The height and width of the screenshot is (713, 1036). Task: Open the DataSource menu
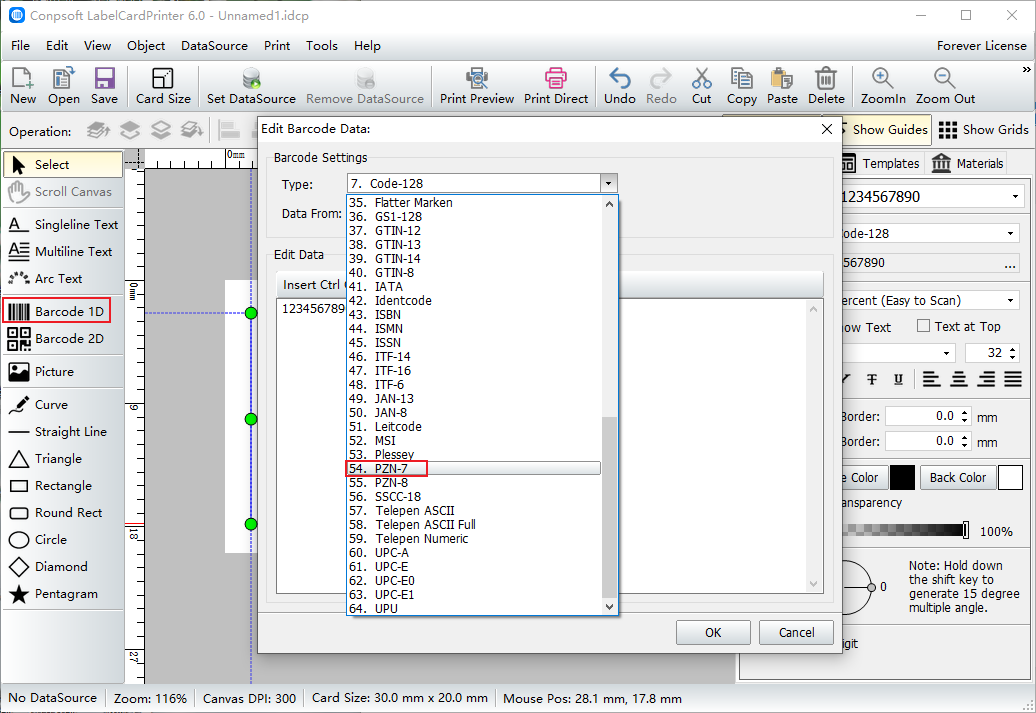coord(214,46)
